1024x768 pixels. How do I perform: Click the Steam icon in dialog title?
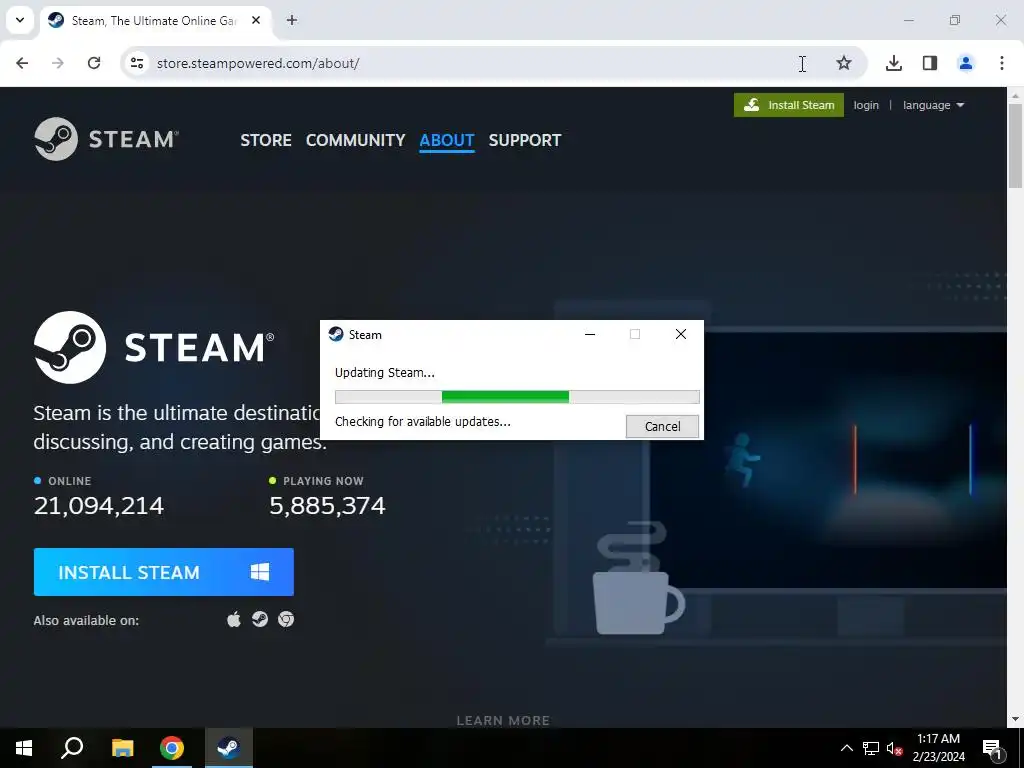[x=336, y=334]
